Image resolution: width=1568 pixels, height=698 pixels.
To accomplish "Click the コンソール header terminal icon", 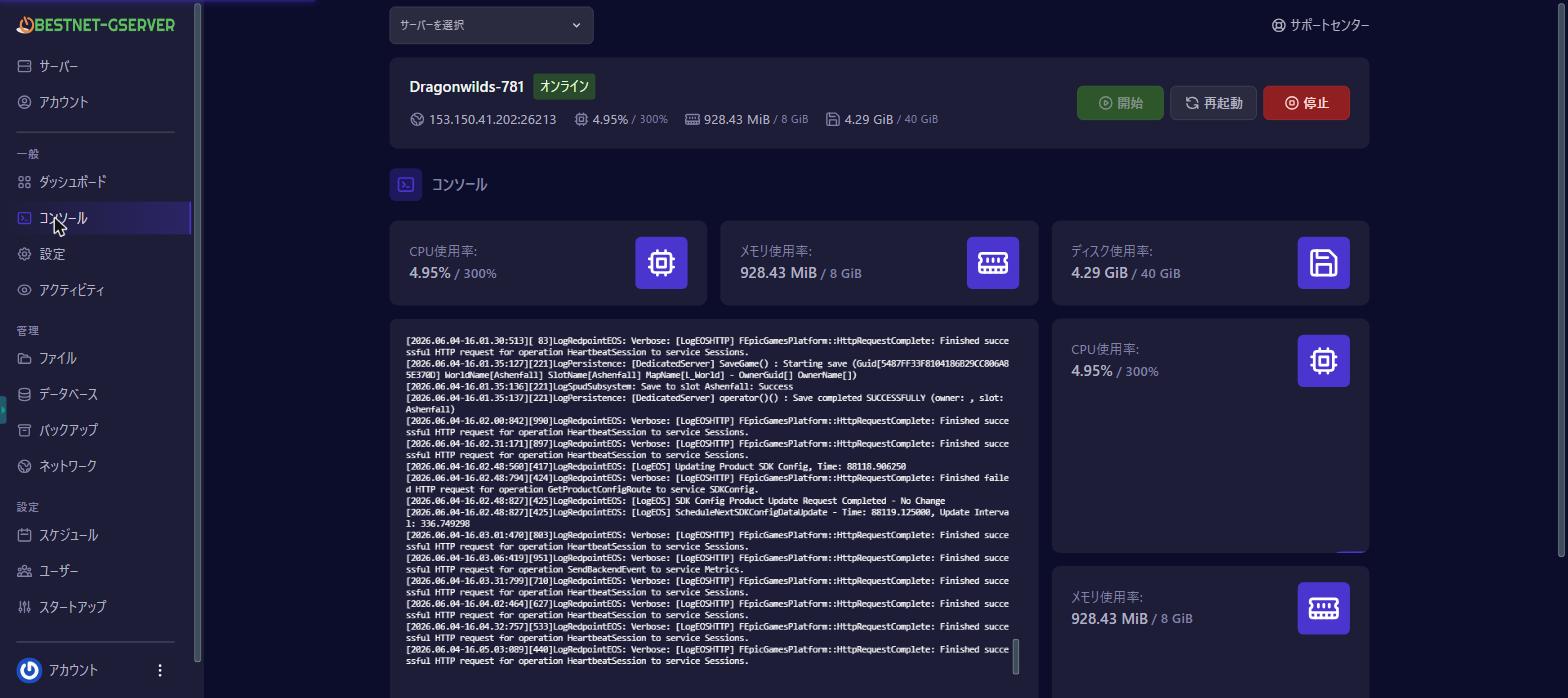I will (x=406, y=184).
